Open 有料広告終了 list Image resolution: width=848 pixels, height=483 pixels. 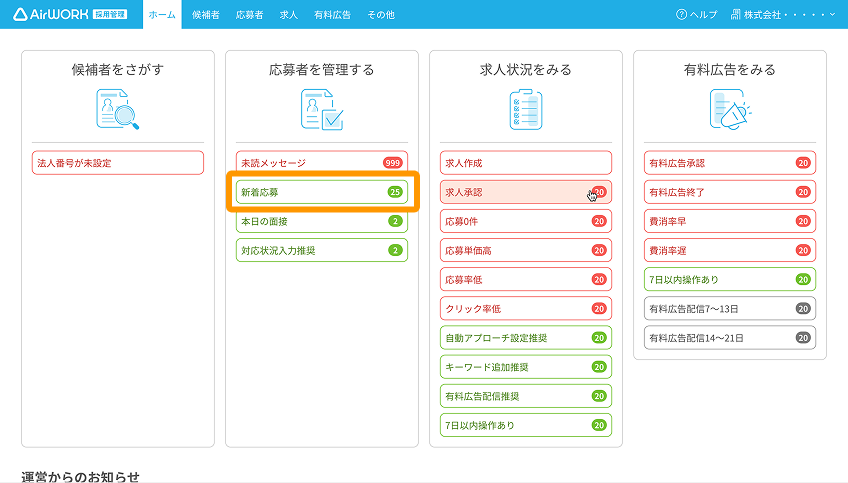point(730,192)
